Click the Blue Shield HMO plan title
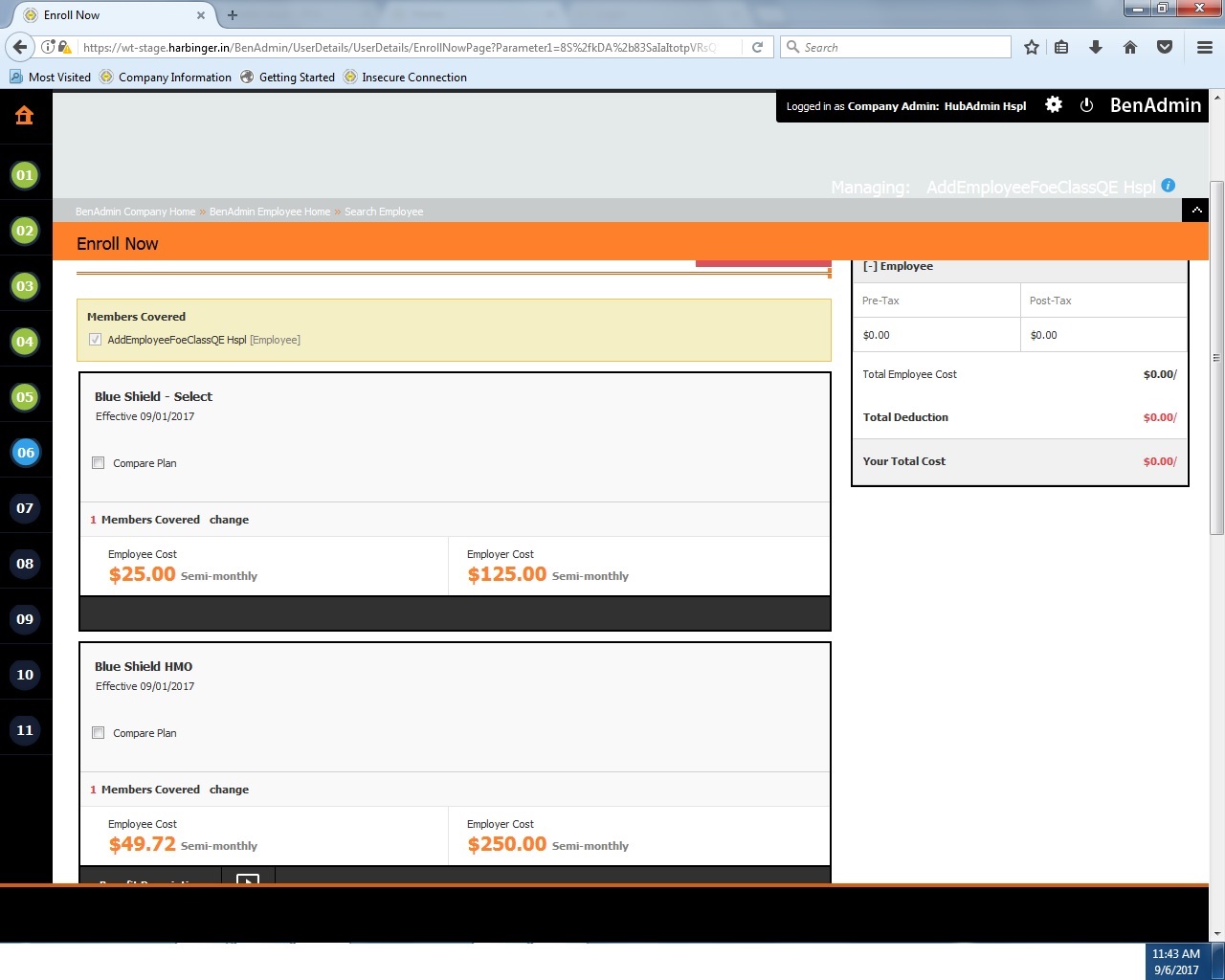Screen dimensions: 1225x980 click(144, 666)
